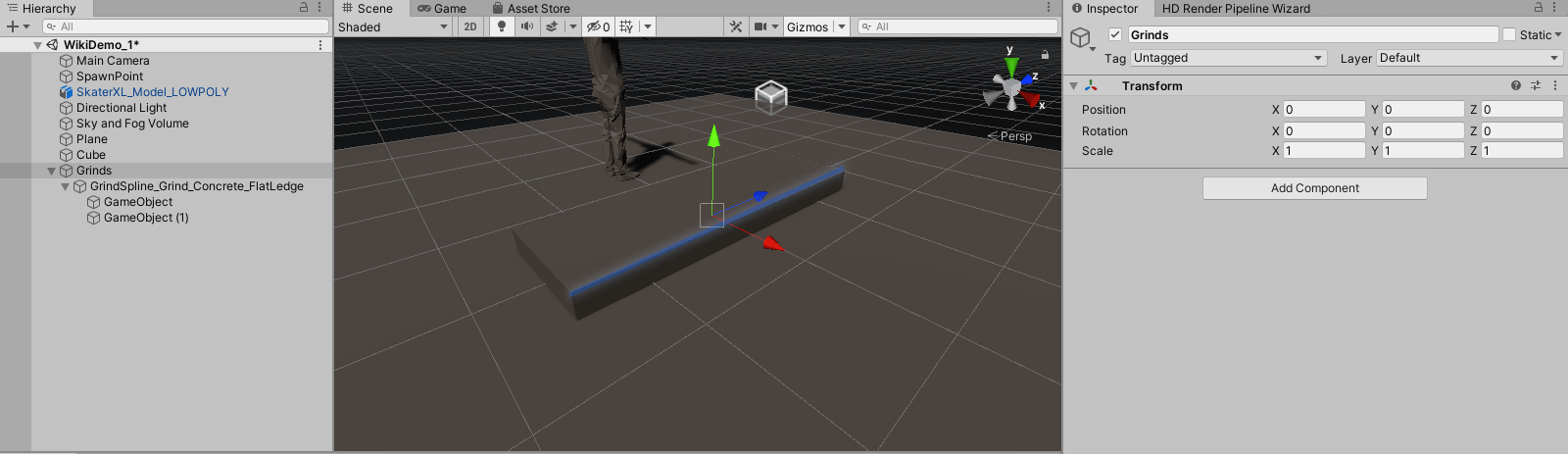Switch to the Game tab
The height and width of the screenshot is (454, 1568).
point(442,8)
